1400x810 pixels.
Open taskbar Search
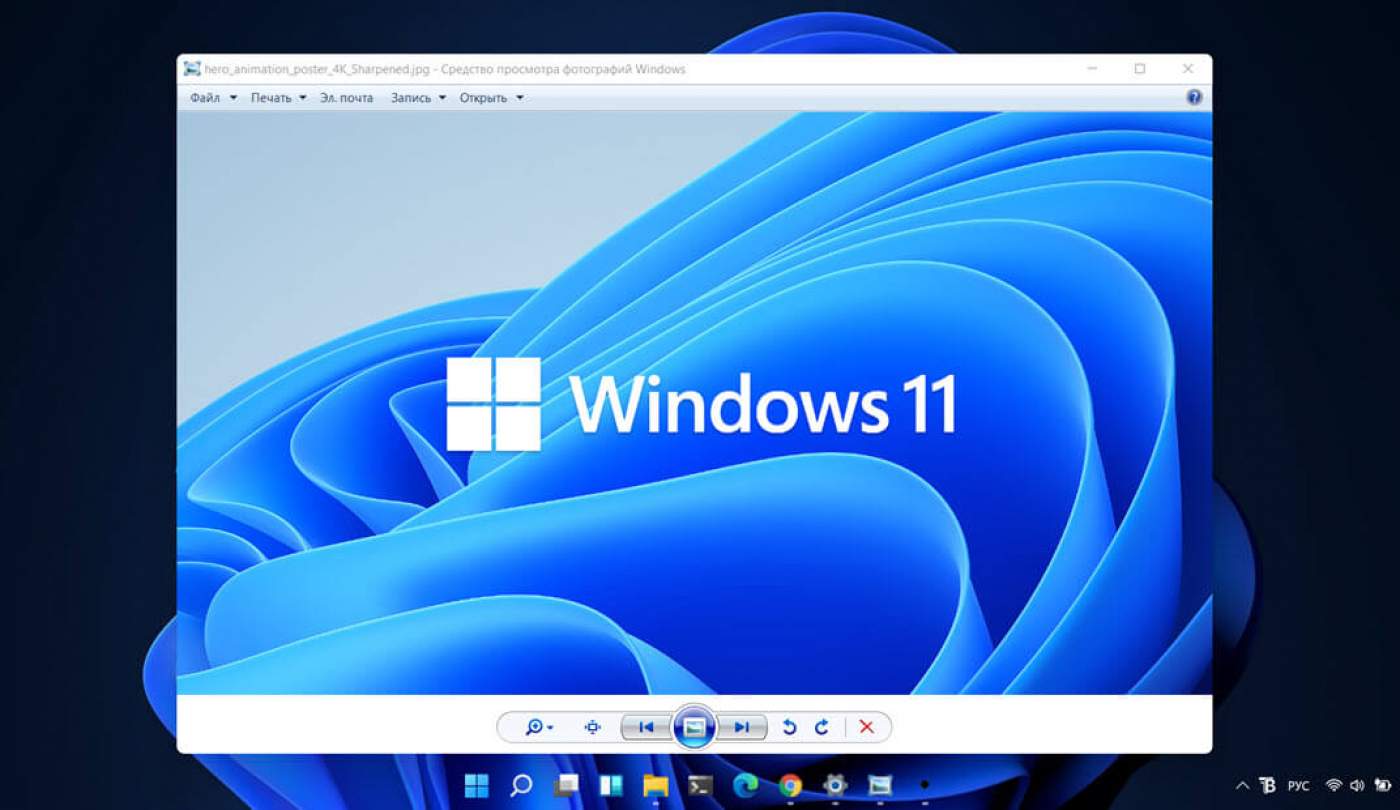point(521,785)
